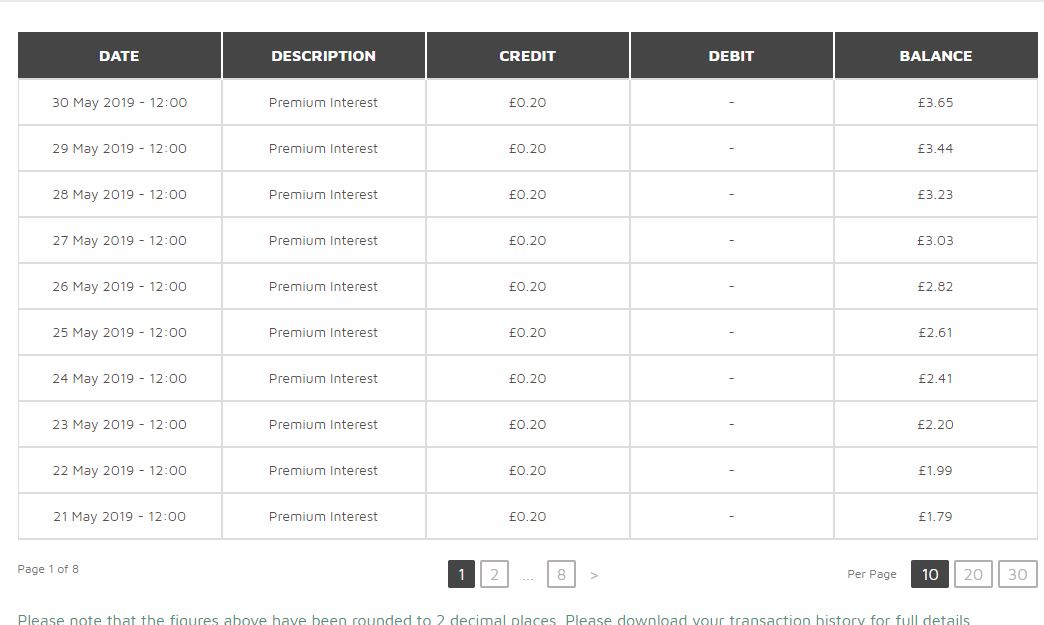Go to page 2 of transactions
Image resolution: width=1044 pixels, height=625 pixels.
tap(494, 574)
